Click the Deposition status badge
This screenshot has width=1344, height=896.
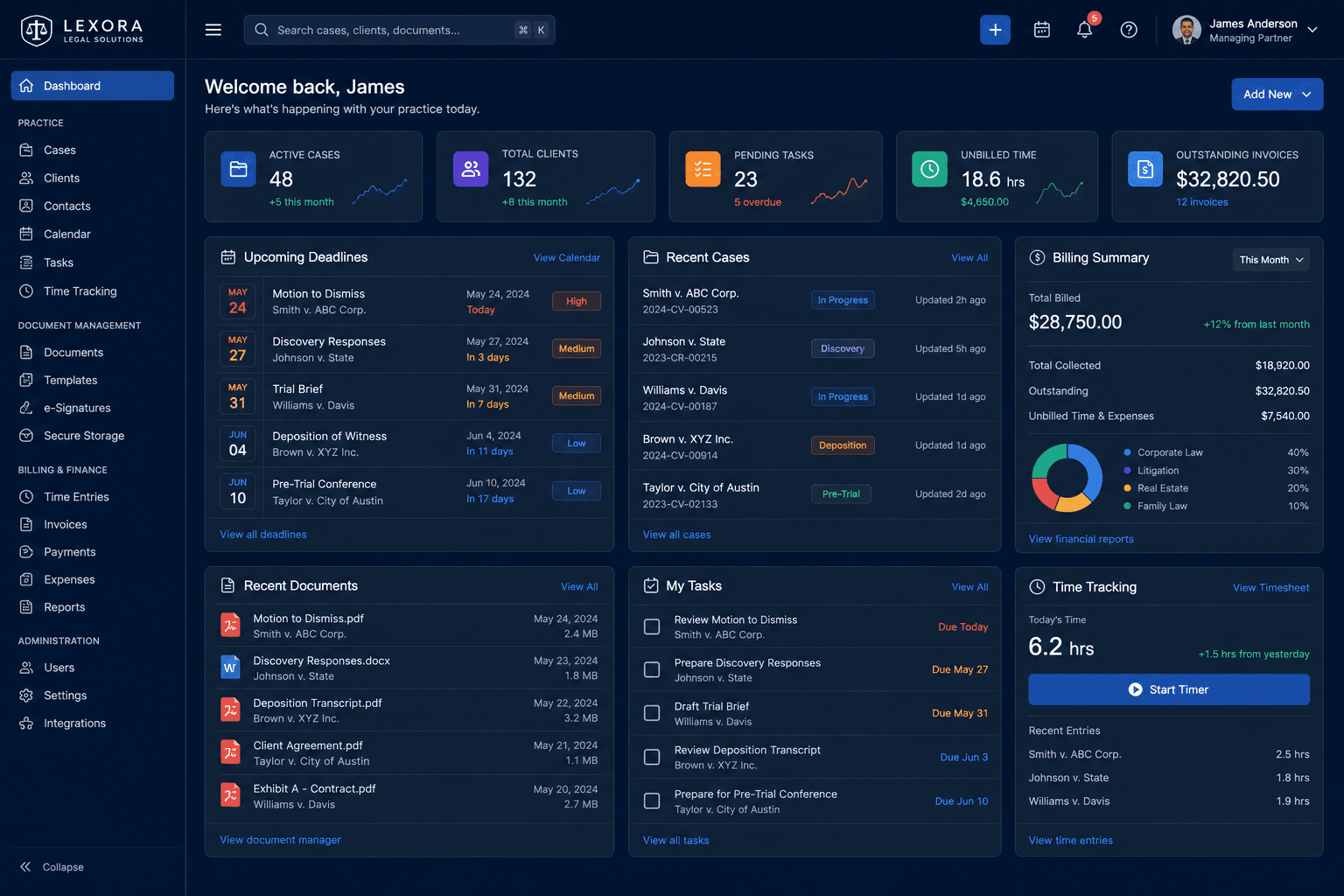pos(843,445)
